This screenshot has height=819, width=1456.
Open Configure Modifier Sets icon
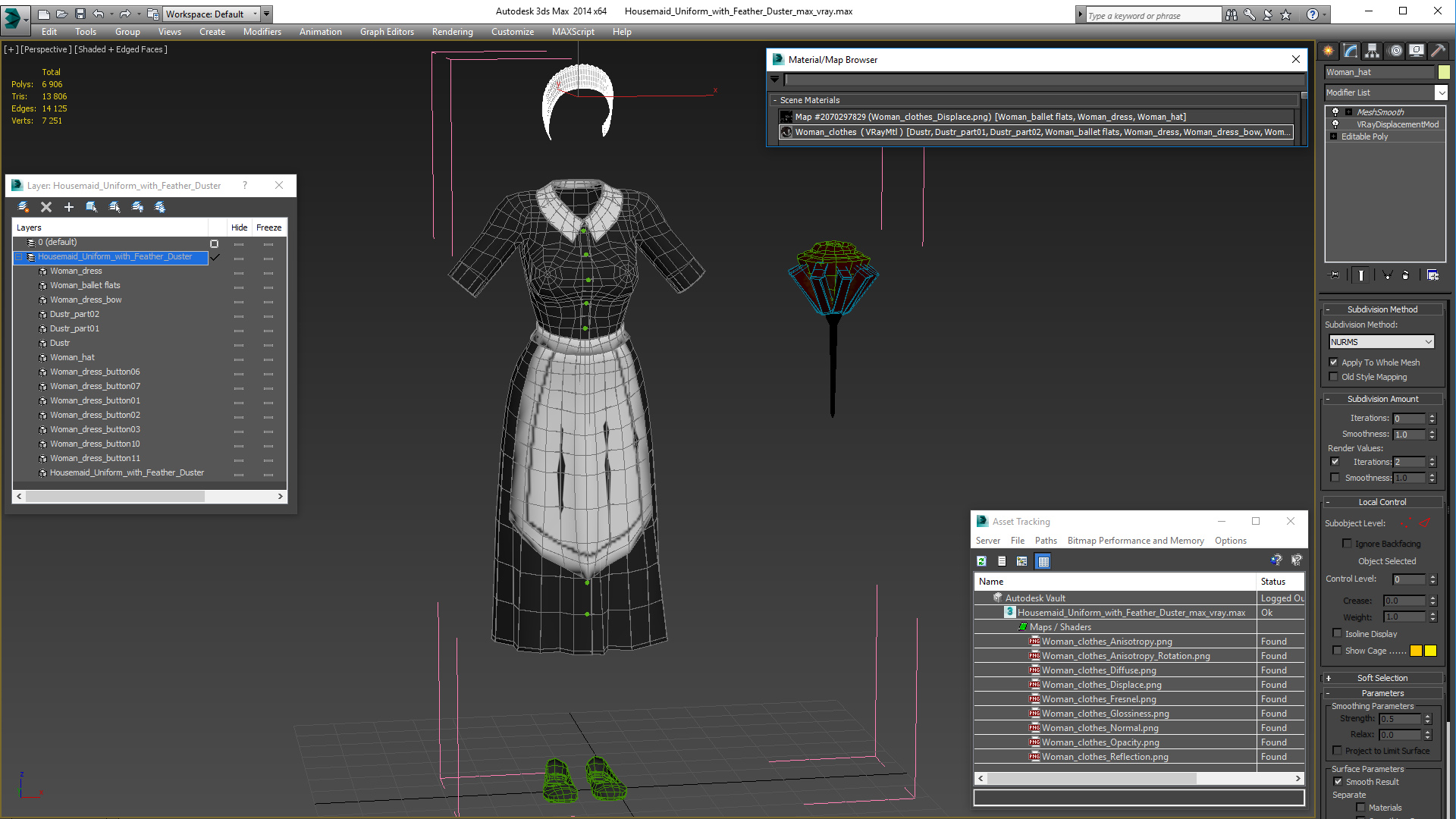coord(1432,275)
